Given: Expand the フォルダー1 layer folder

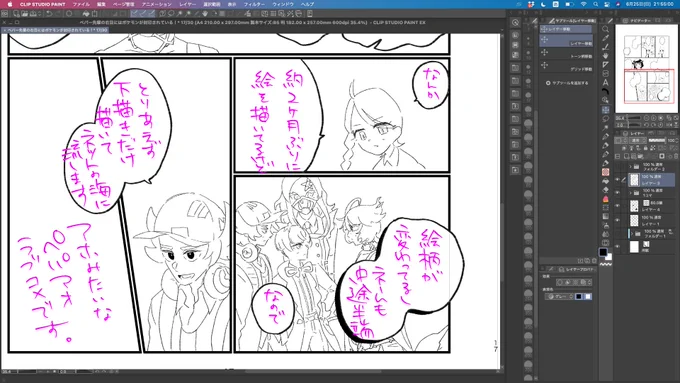Looking at the screenshot, I should [632, 233].
